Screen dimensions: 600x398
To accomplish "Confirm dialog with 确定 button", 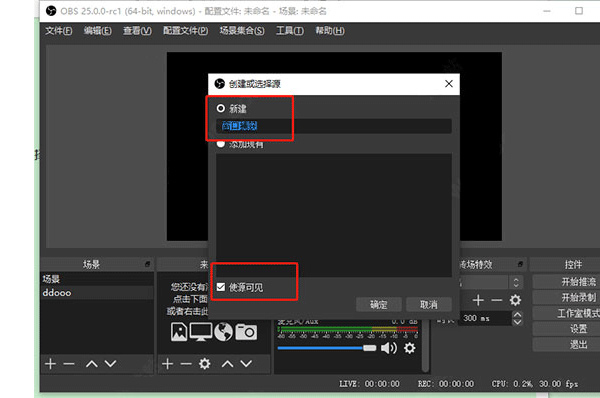I will (x=378, y=305).
